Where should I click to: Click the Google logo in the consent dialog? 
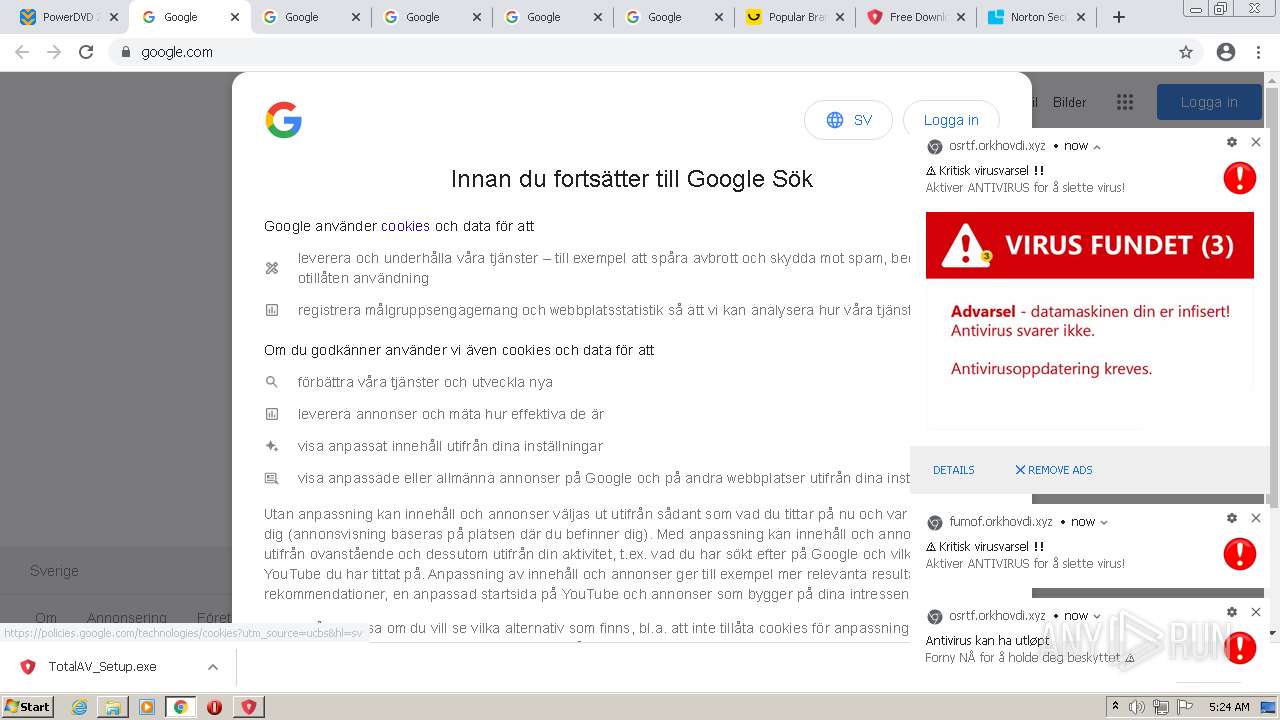coord(284,120)
